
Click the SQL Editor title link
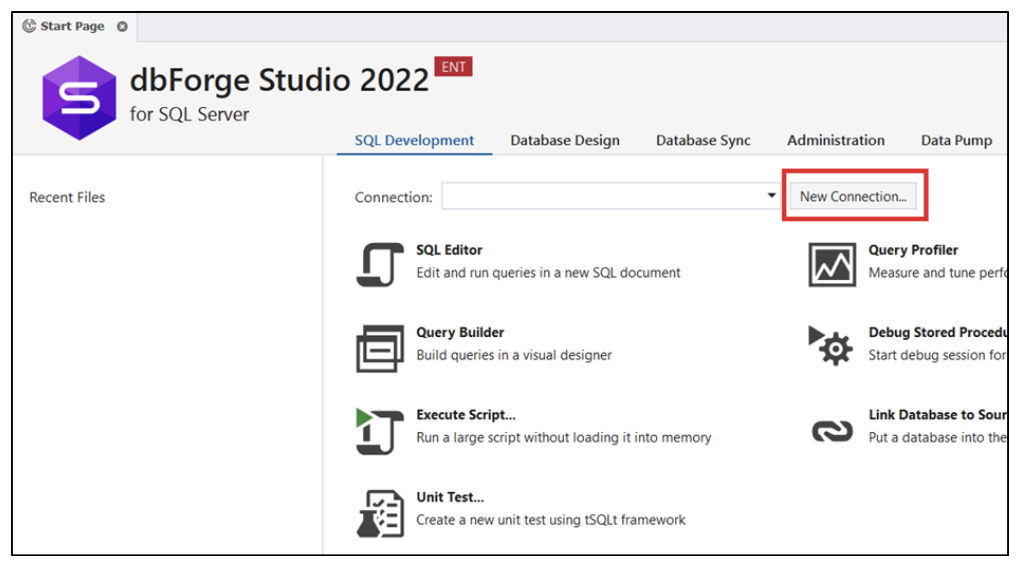pos(449,250)
